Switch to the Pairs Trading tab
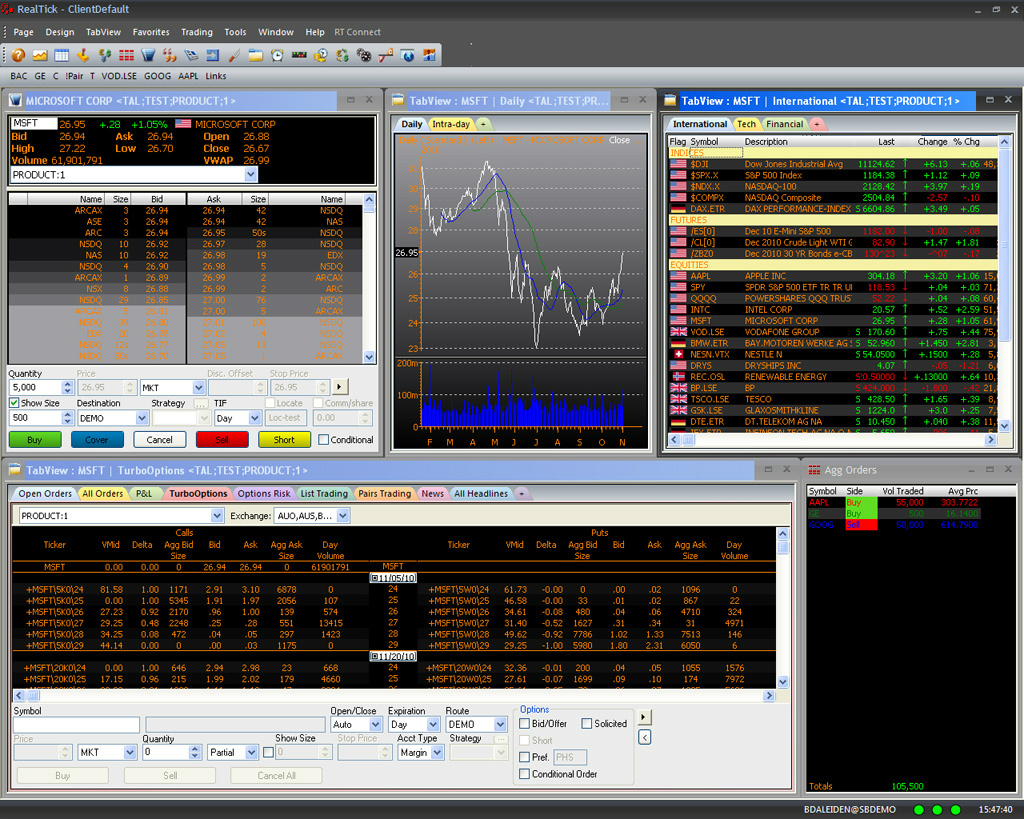 [385, 494]
